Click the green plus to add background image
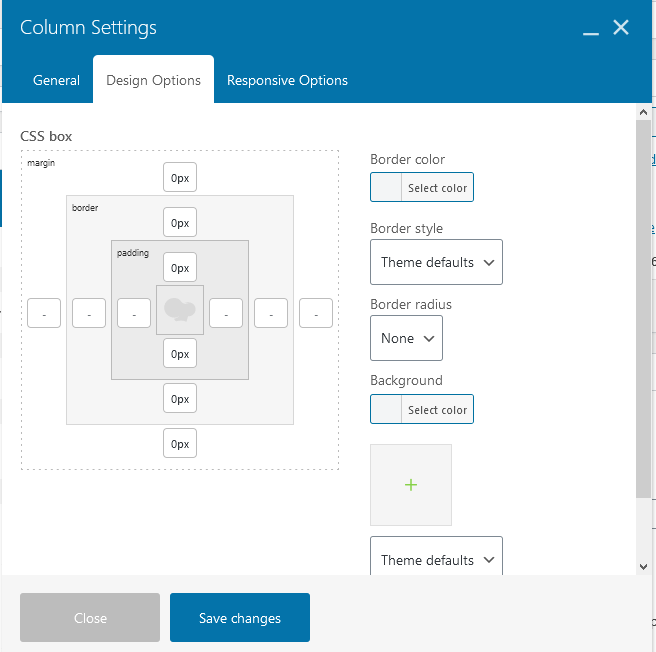Viewport: 656px width, 652px height. pos(410,485)
